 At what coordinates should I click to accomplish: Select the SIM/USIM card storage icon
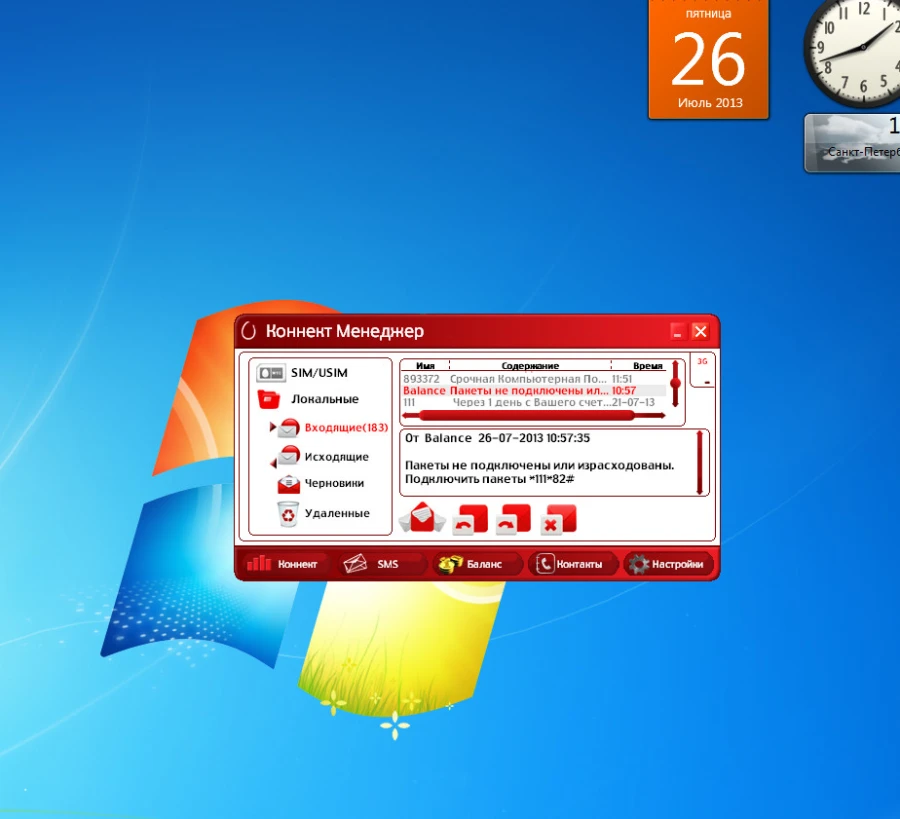pos(270,373)
